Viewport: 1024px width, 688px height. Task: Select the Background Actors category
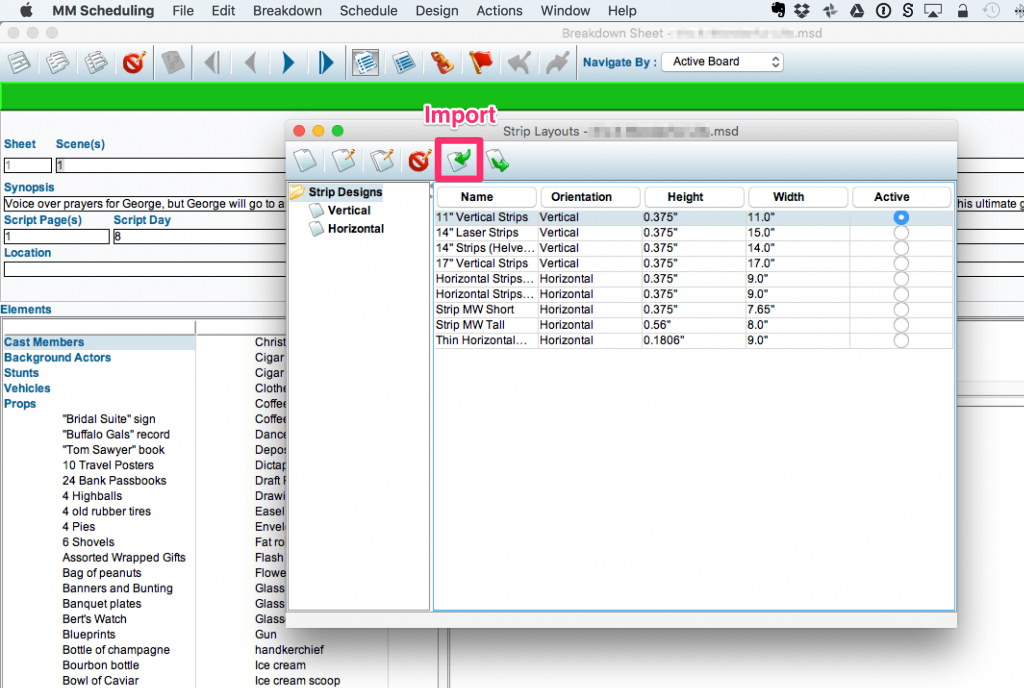click(57, 358)
